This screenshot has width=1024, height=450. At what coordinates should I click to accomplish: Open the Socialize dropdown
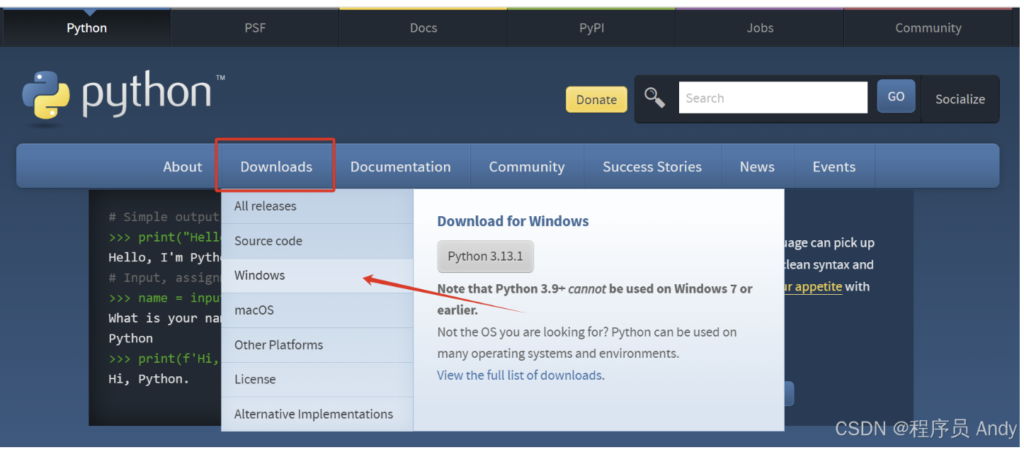click(x=959, y=99)
